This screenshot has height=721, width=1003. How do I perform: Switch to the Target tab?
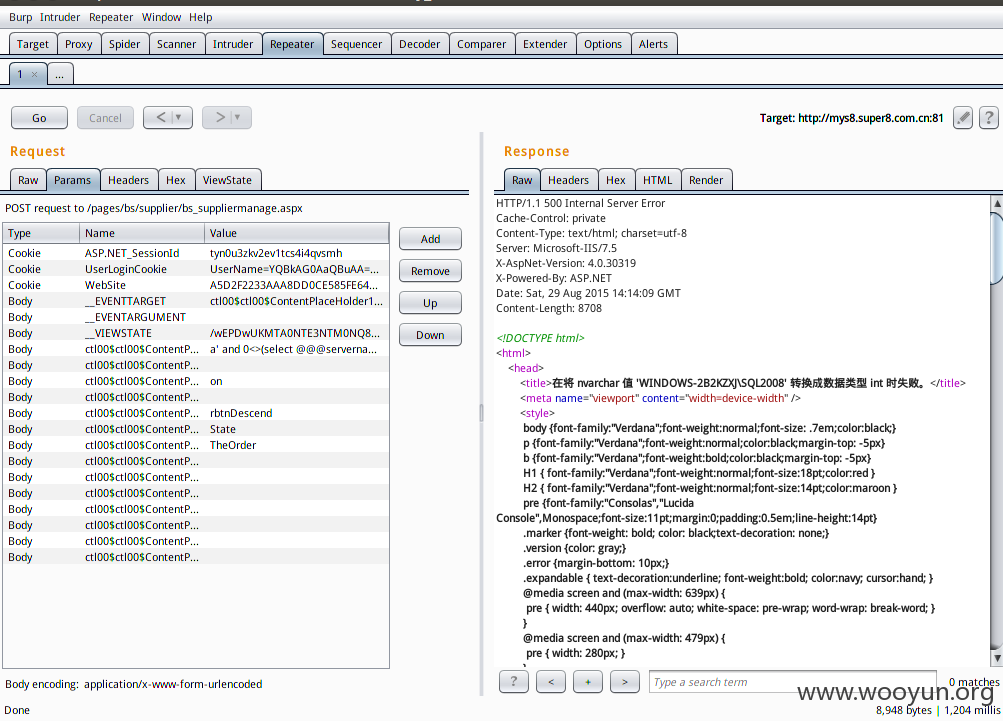click(33, 44)
